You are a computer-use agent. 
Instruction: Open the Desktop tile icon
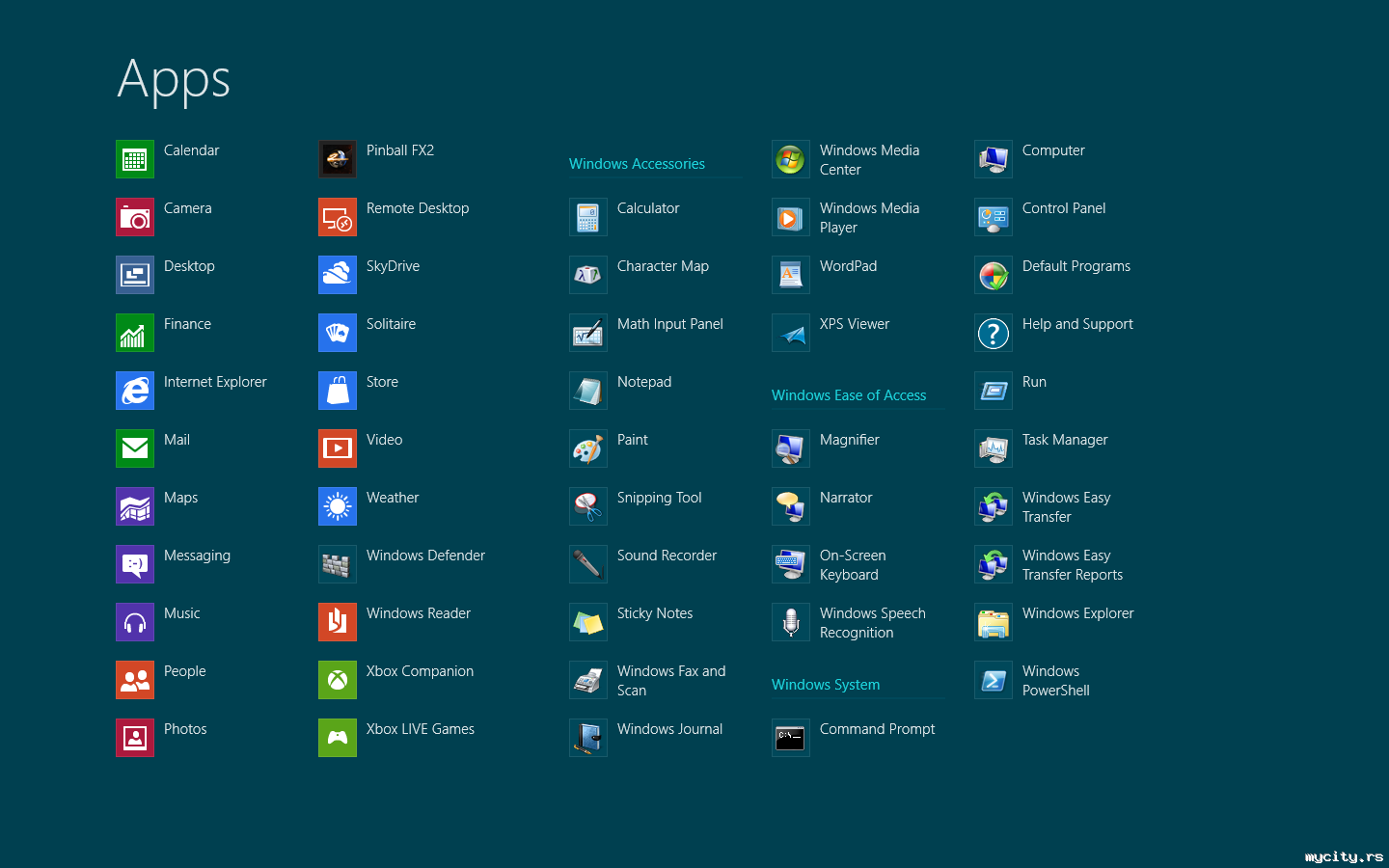135,275
